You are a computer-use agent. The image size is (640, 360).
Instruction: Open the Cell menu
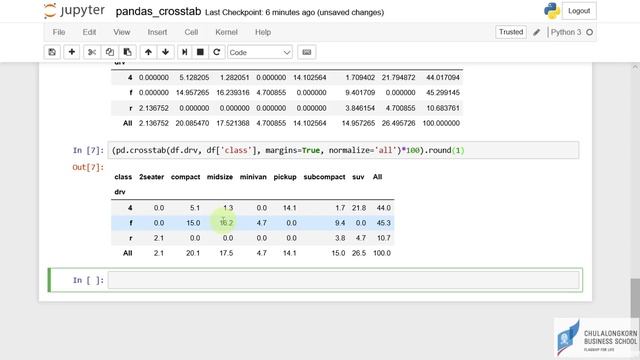tap(191, 32)
